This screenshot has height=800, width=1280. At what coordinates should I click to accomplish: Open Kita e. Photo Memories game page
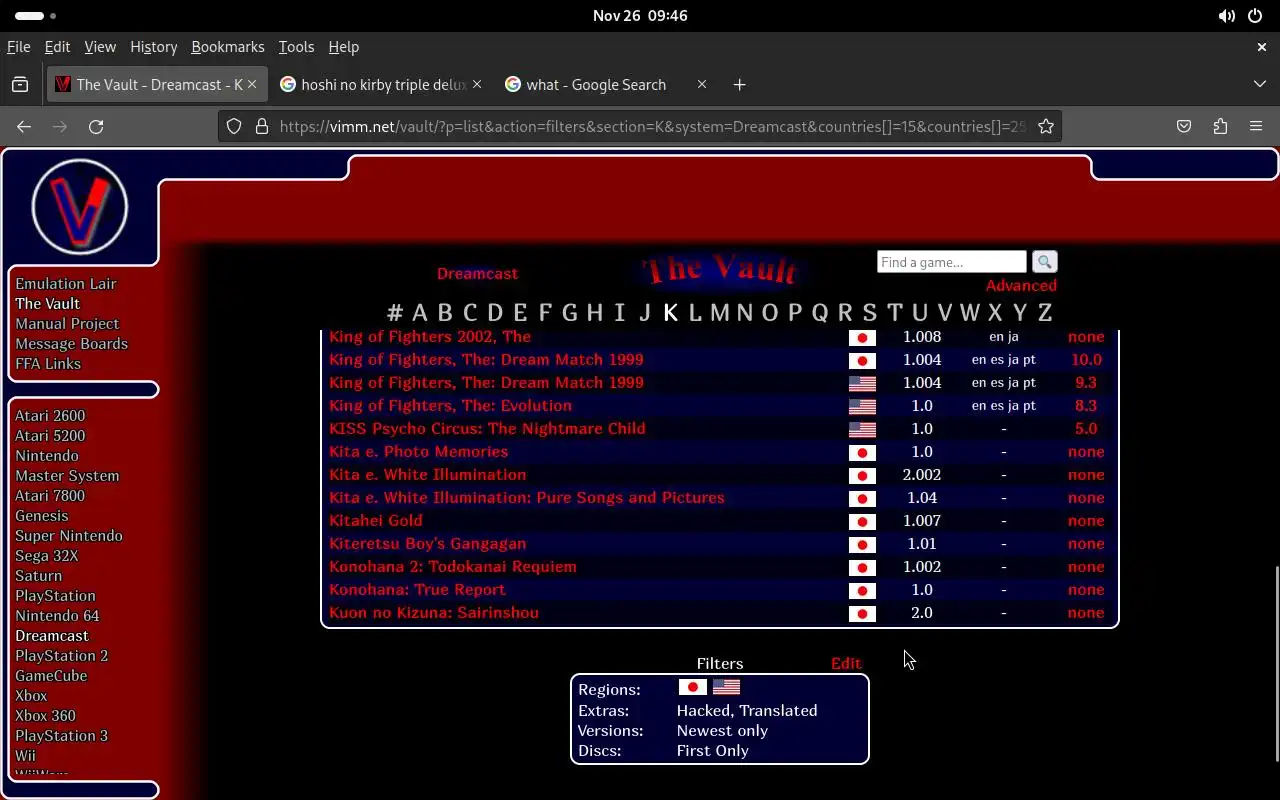click(x=418, y=452)
